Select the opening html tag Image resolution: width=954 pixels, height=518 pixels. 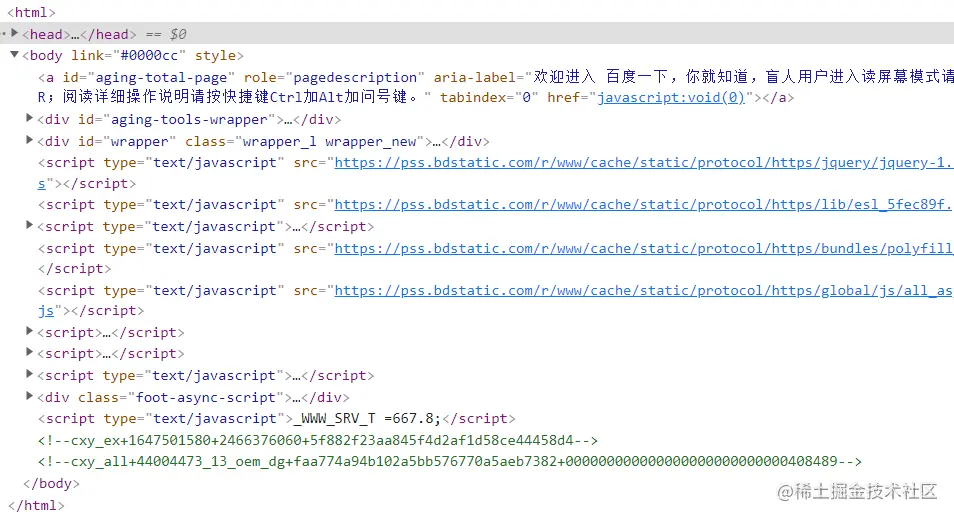click(x=31, y=12)
